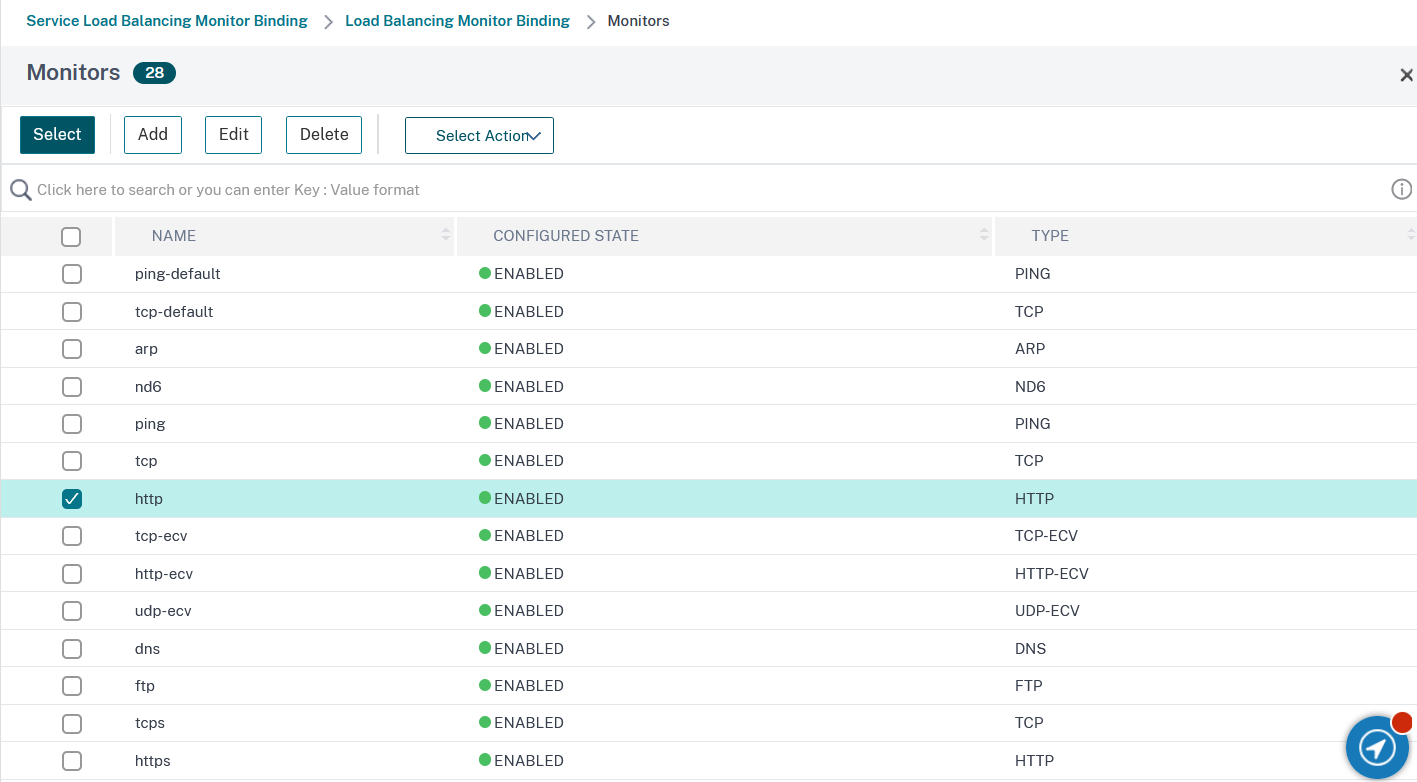Image resolution: width=1417 pixels, height=782 pixels.
Task: Open the Select Action dropdown
Action: [479, 136]
